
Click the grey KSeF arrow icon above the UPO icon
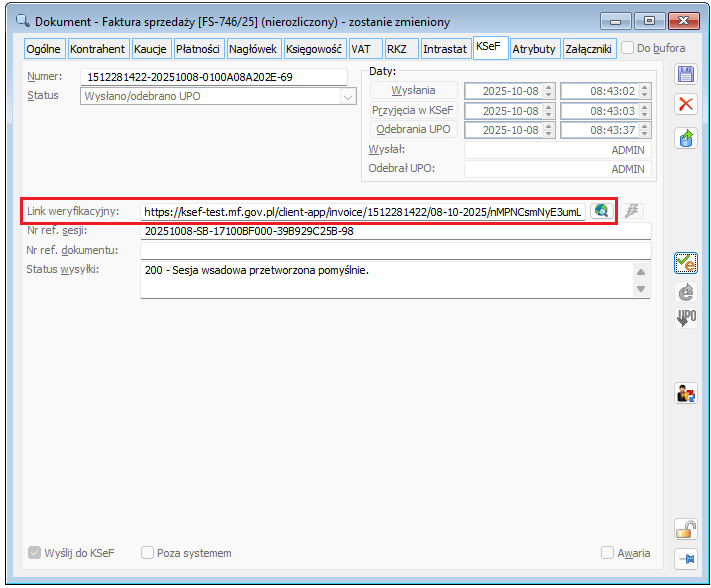click(686, 292)
